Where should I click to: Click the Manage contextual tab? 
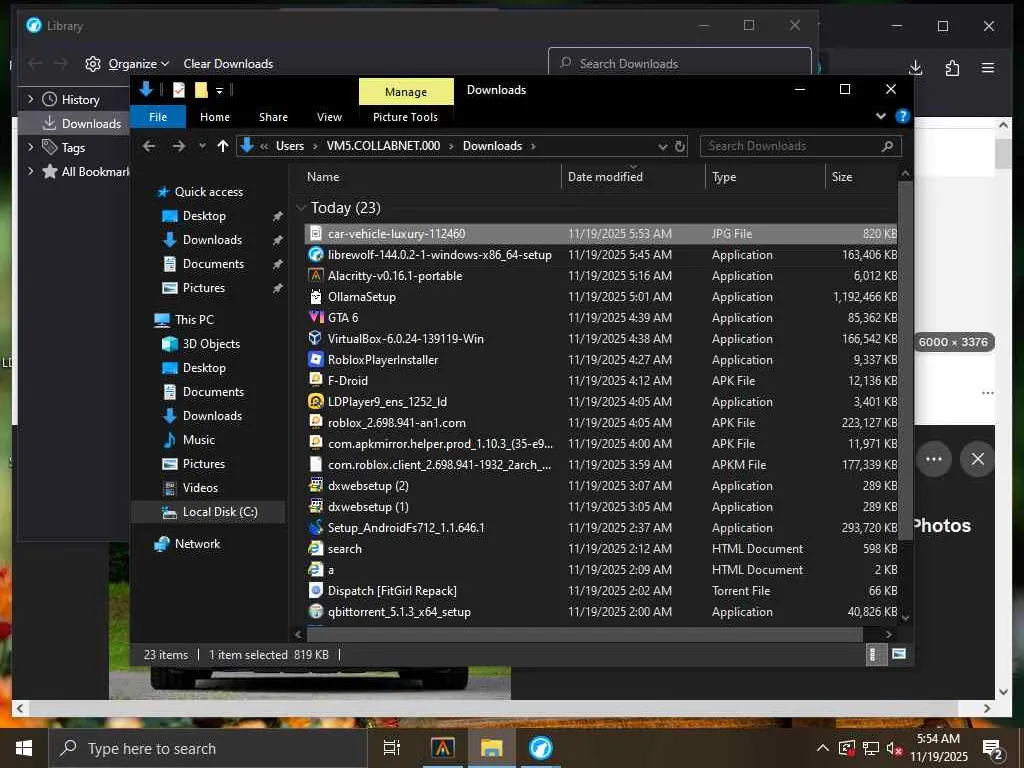point(406,92)
